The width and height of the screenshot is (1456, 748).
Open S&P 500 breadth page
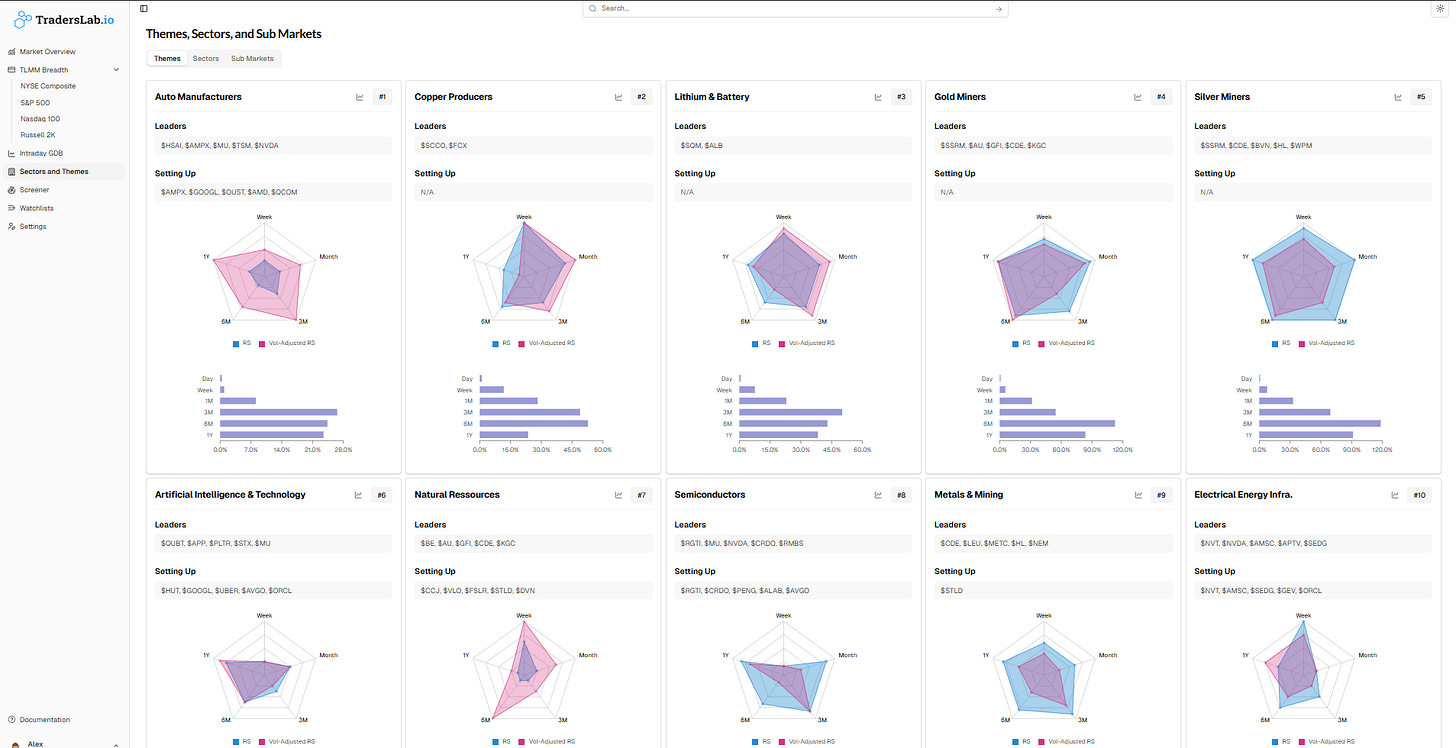[35, 102]
